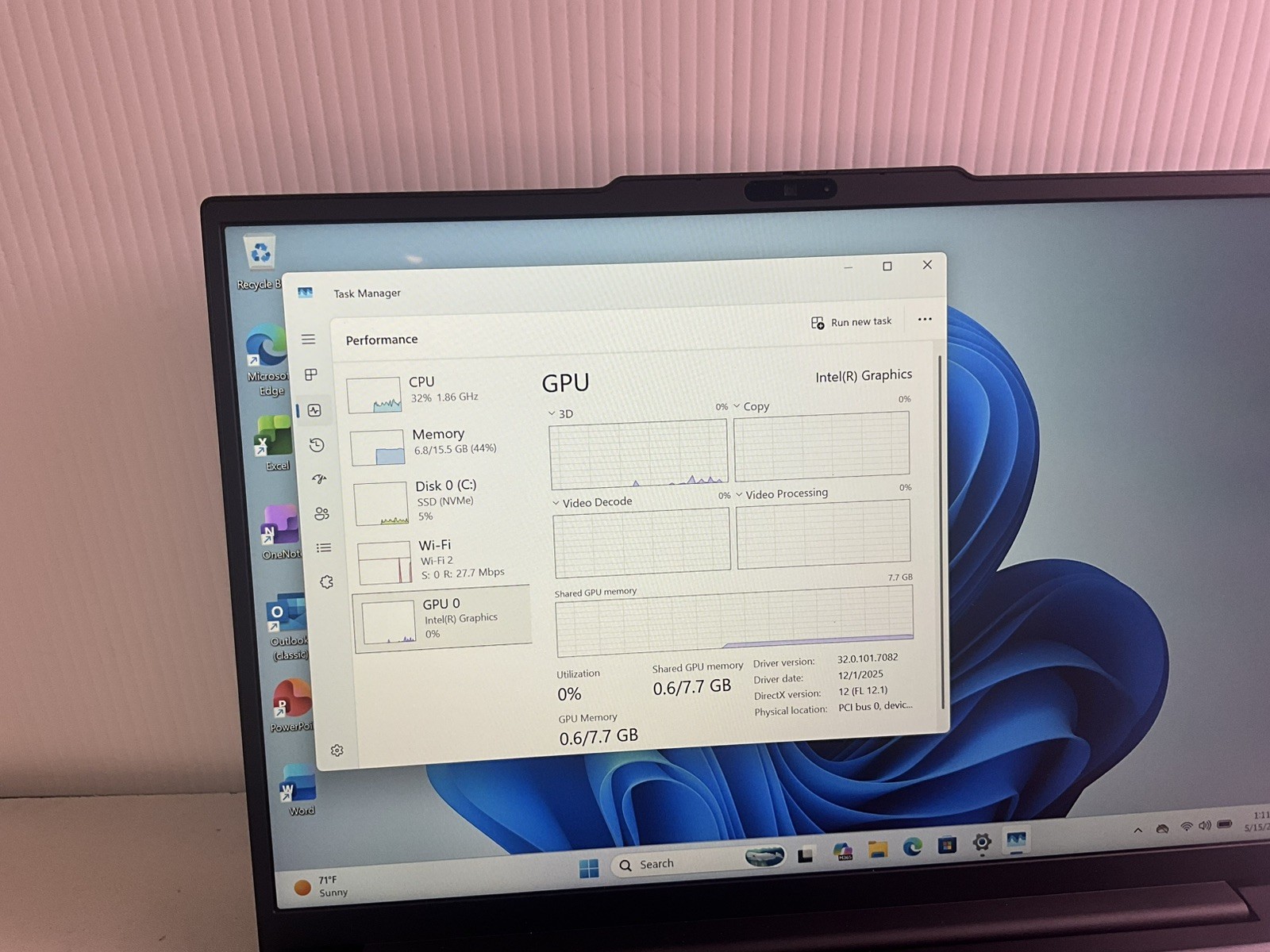Open the three-dot more options menu

(925, 319)
